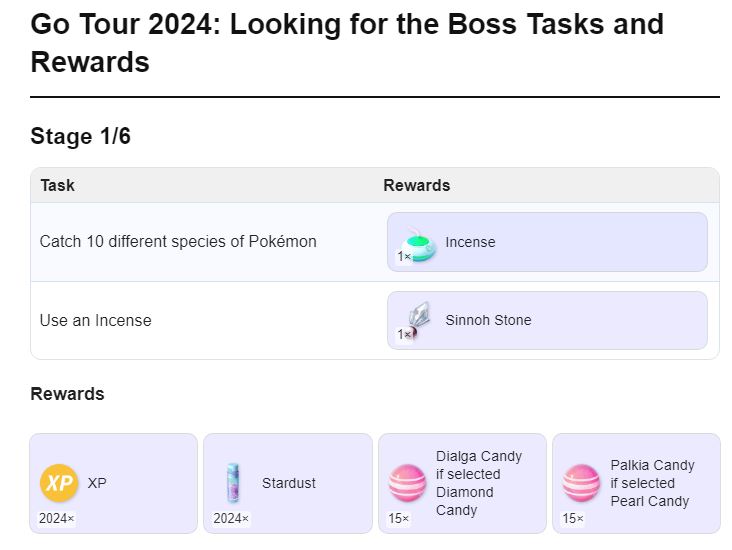Click the 15× count on Palkia Candy
Viewport: 732px width, 550px height.
pos(573,519)
